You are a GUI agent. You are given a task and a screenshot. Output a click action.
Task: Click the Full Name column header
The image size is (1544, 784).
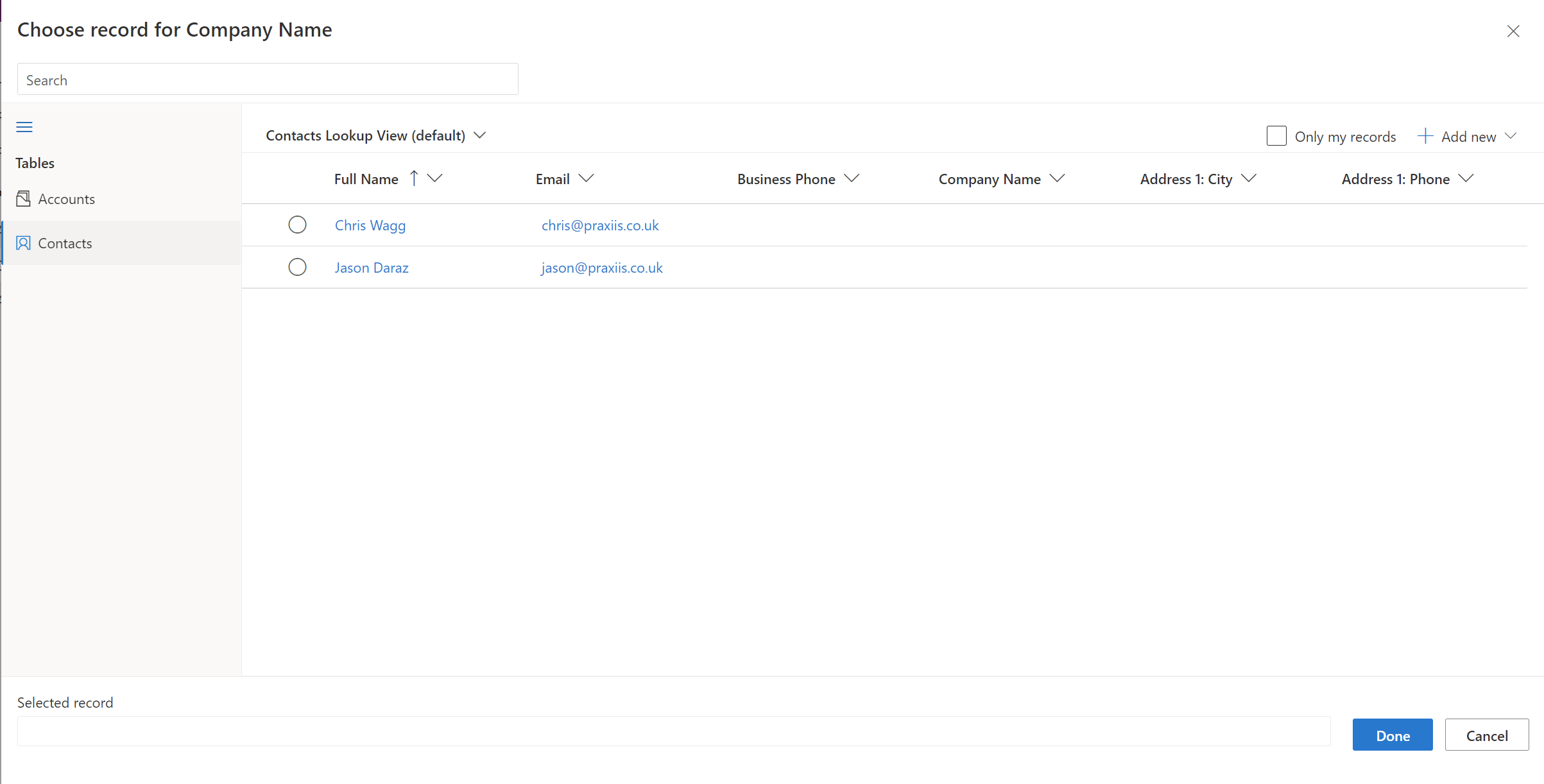point(366,179)
